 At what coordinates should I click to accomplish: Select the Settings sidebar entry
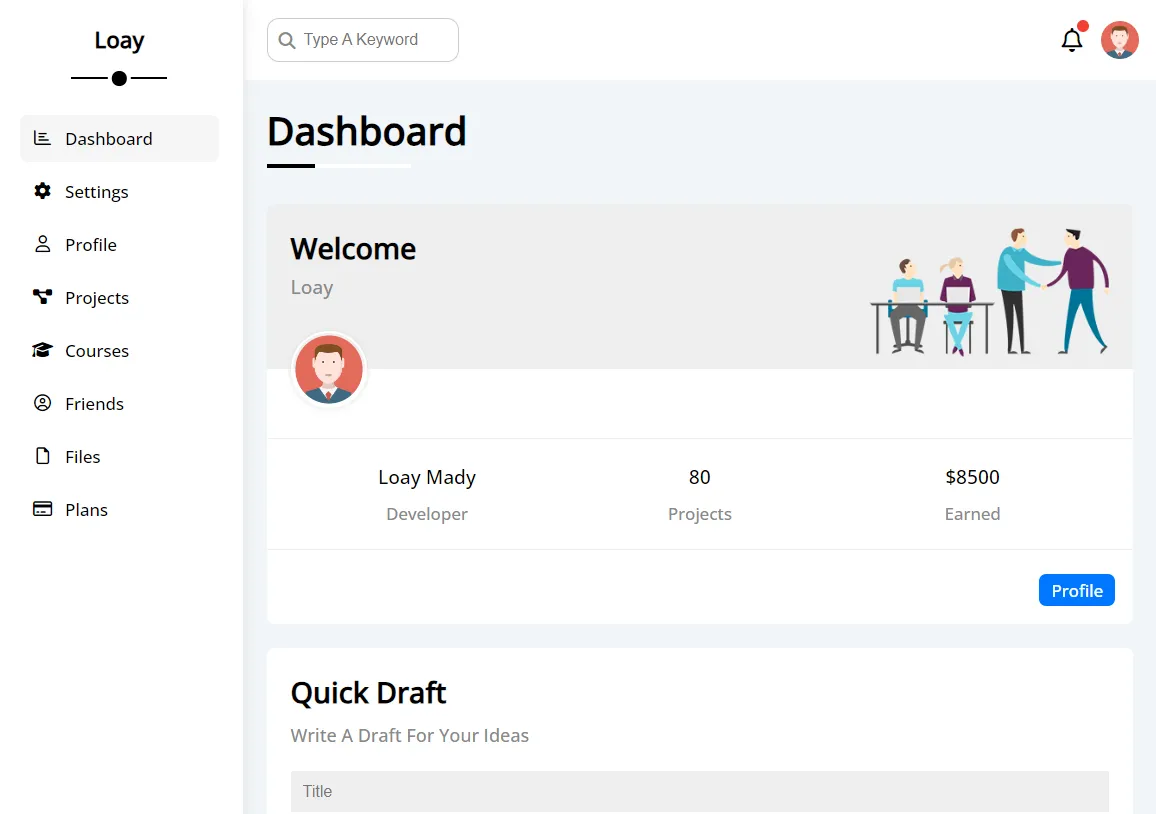[x=97, y=191]
